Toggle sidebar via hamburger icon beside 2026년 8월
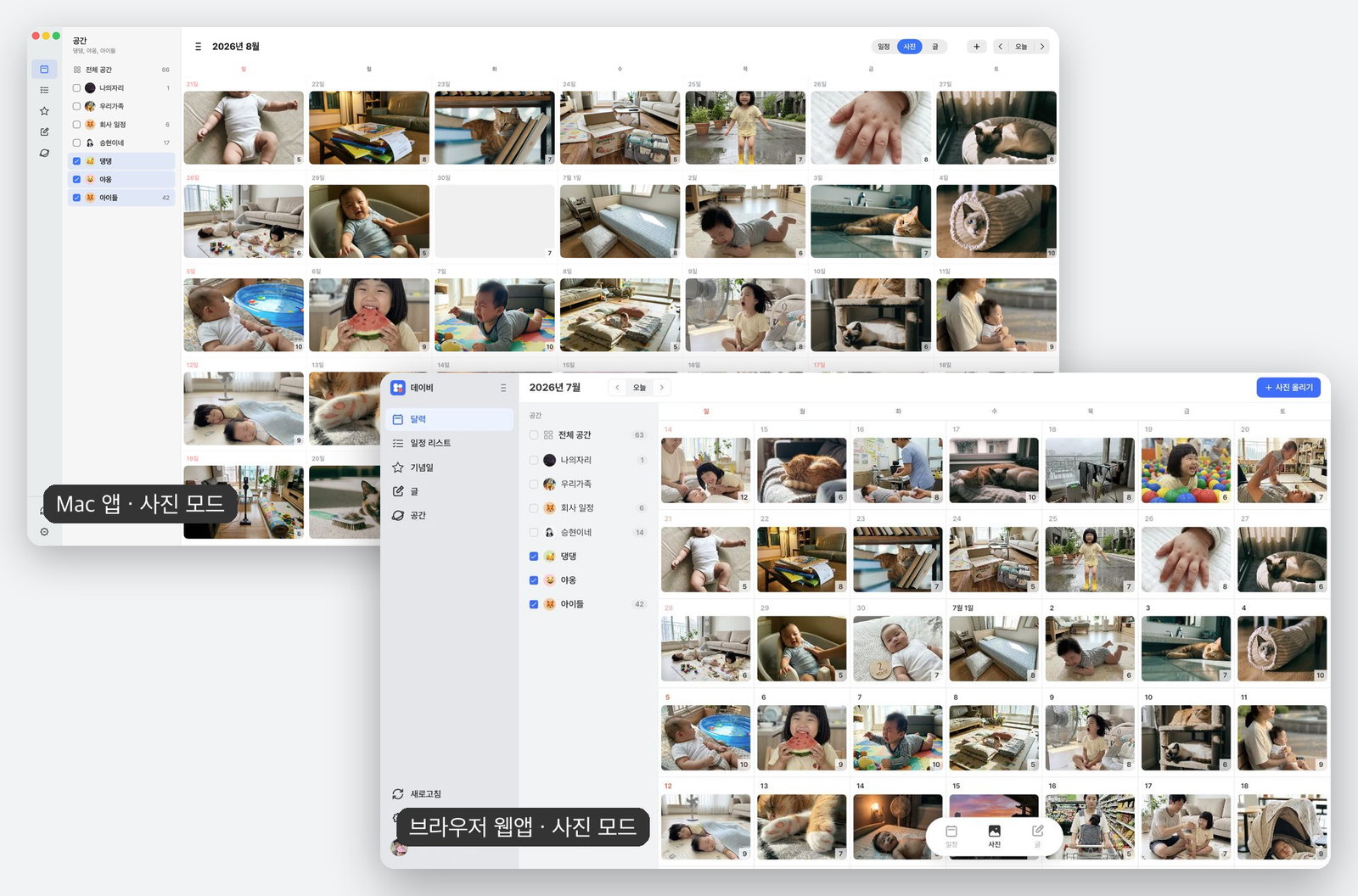 (x=198, y=47)
